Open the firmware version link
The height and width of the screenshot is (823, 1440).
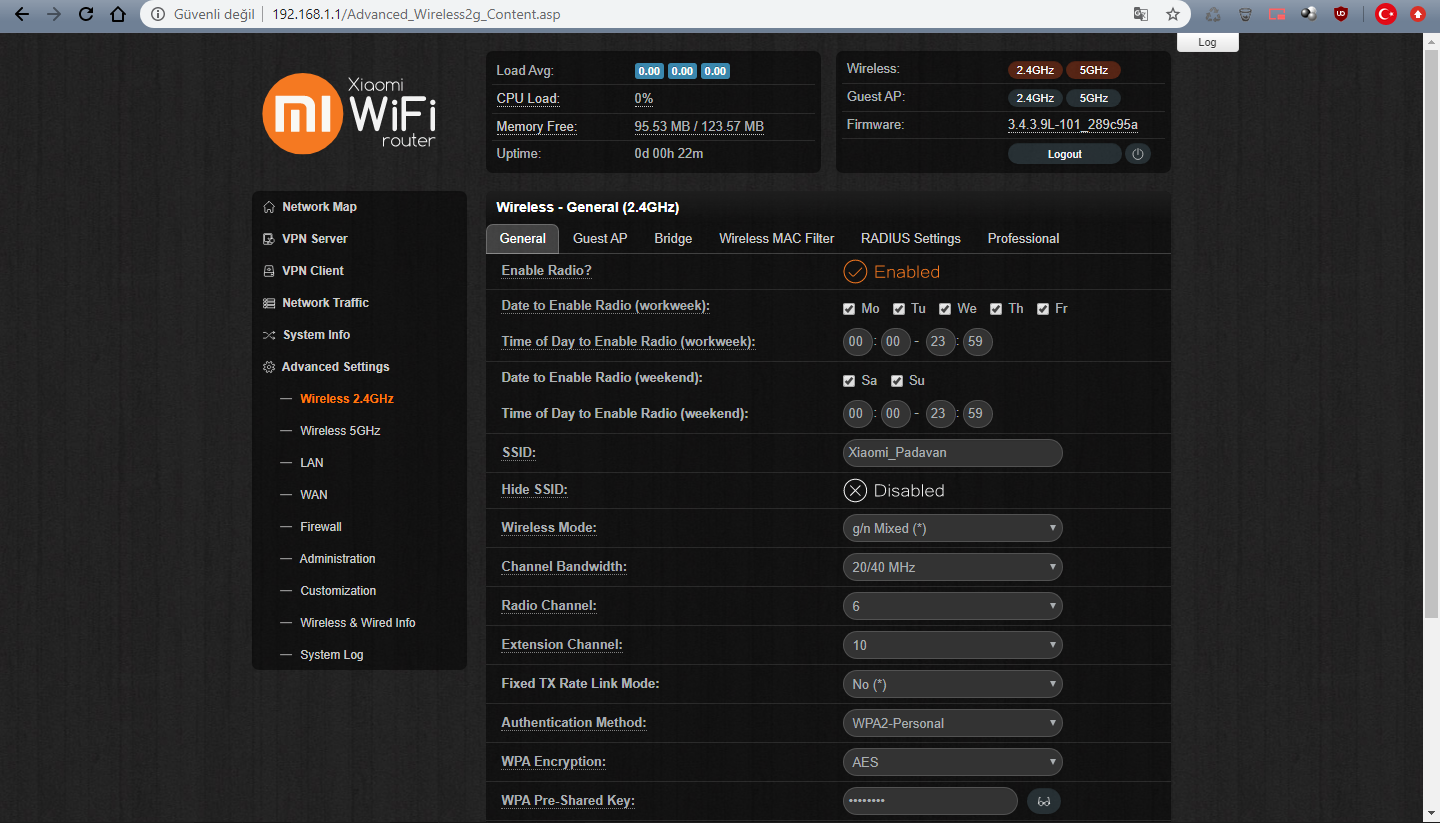click(x=1073, y=125)
